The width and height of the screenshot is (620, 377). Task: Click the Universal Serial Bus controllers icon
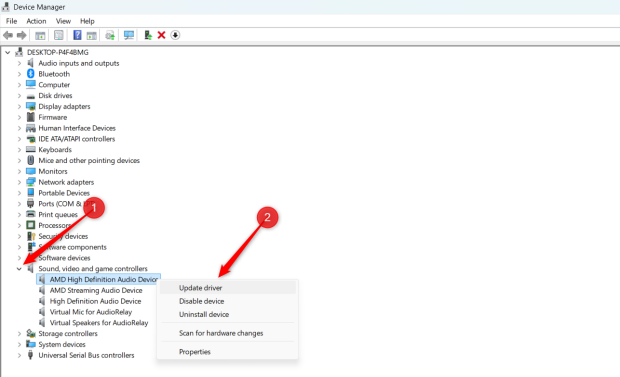click(30, 355)
